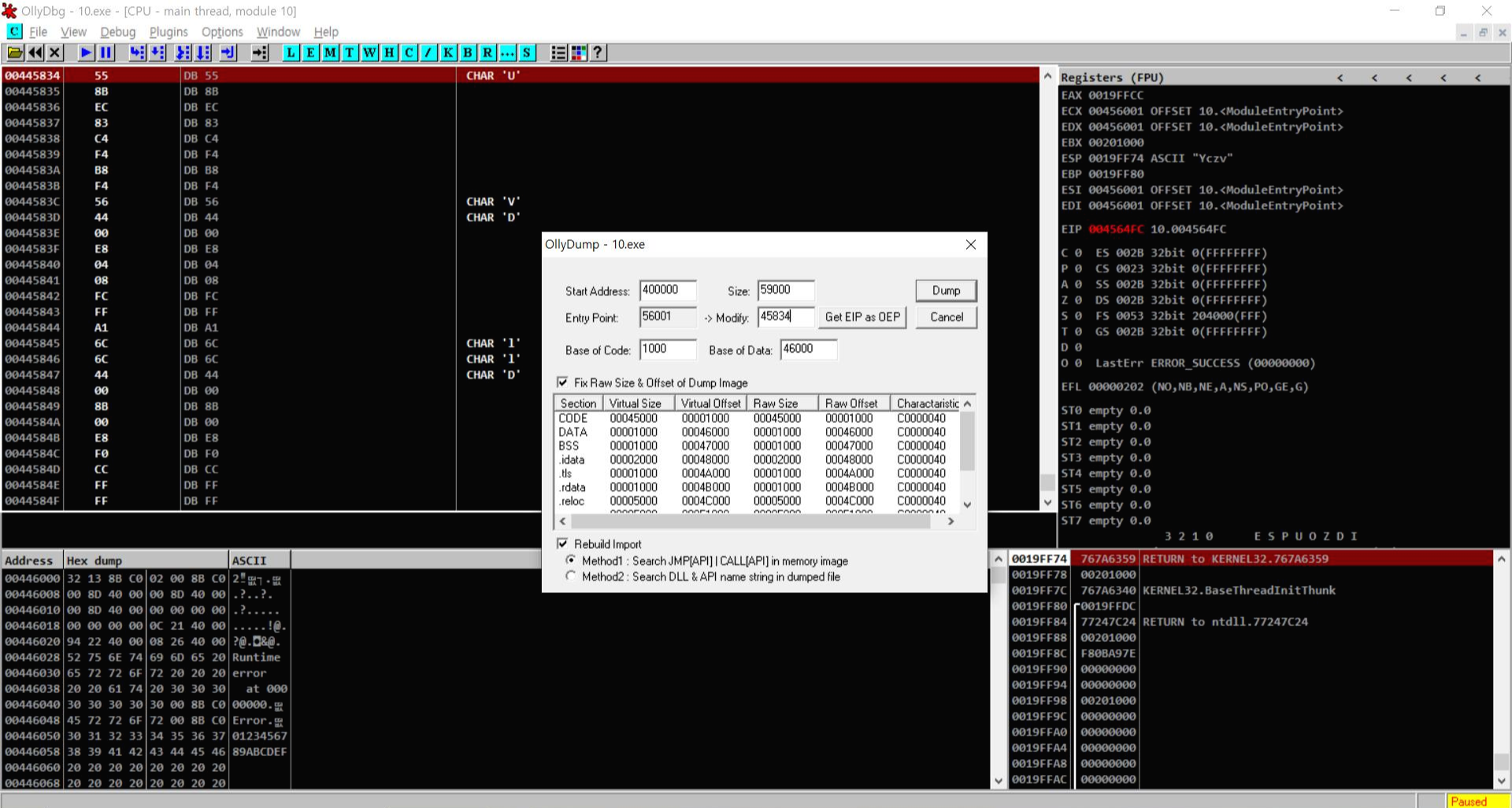Click section list scroll right arrow
This screenshot has height=808, width=1512.
coord(951,521)
